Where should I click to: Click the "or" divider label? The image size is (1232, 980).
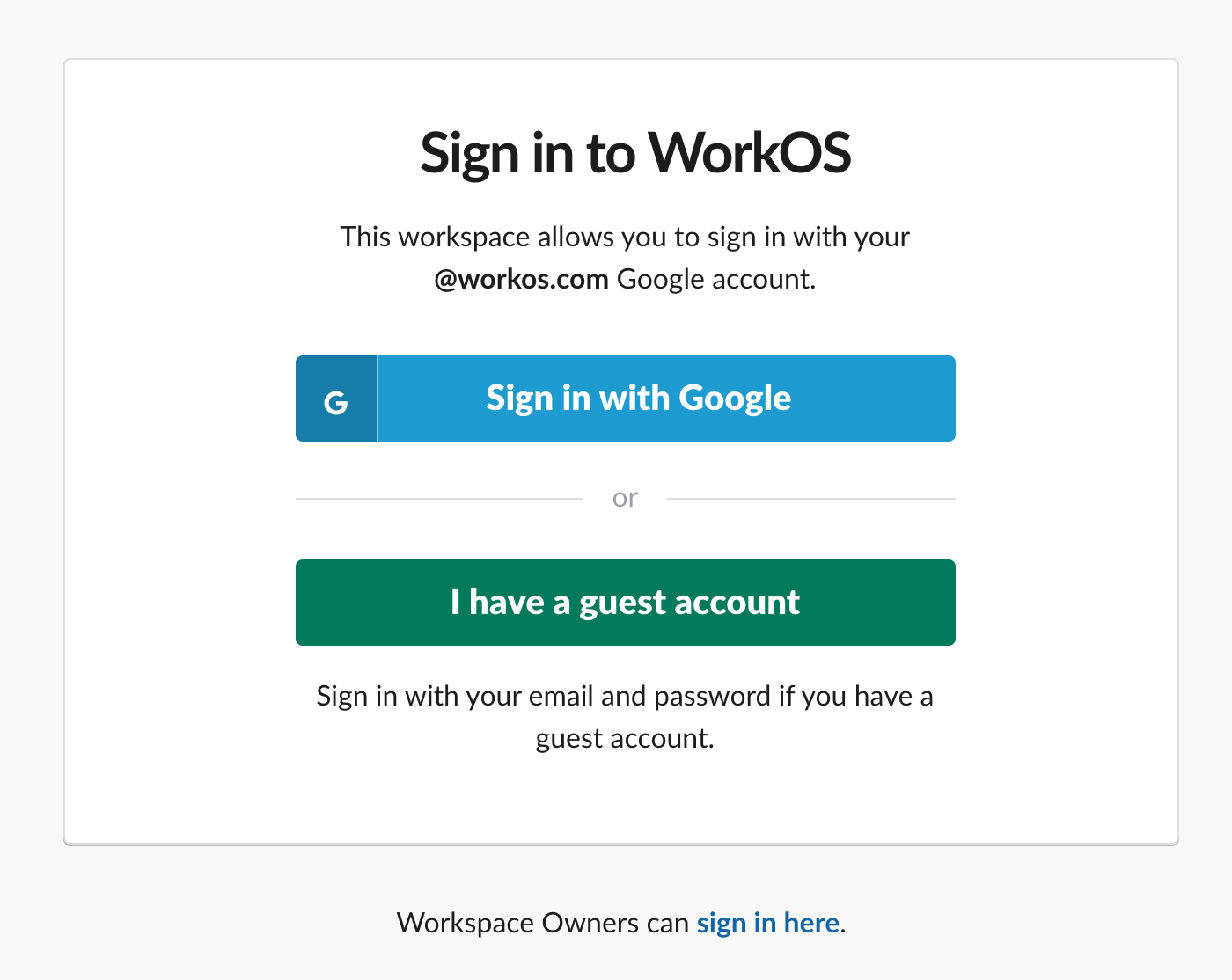tap(626, 497)
